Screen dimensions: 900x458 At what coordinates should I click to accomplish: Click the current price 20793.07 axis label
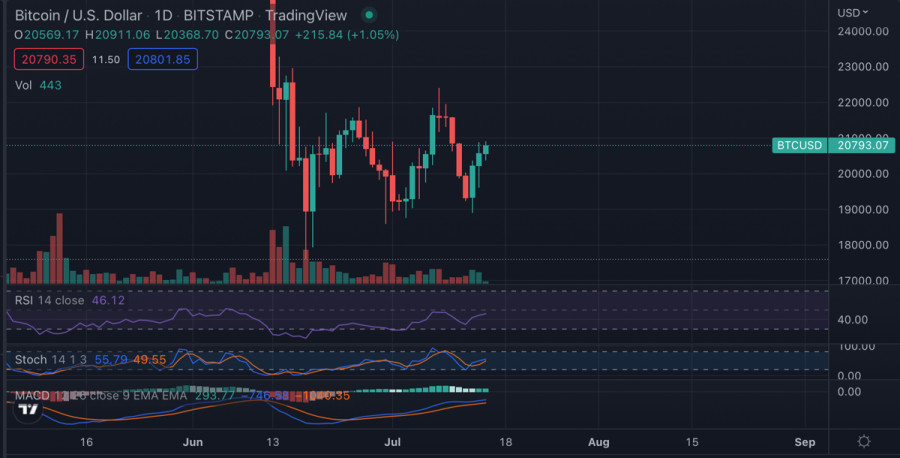coord(862,145)
